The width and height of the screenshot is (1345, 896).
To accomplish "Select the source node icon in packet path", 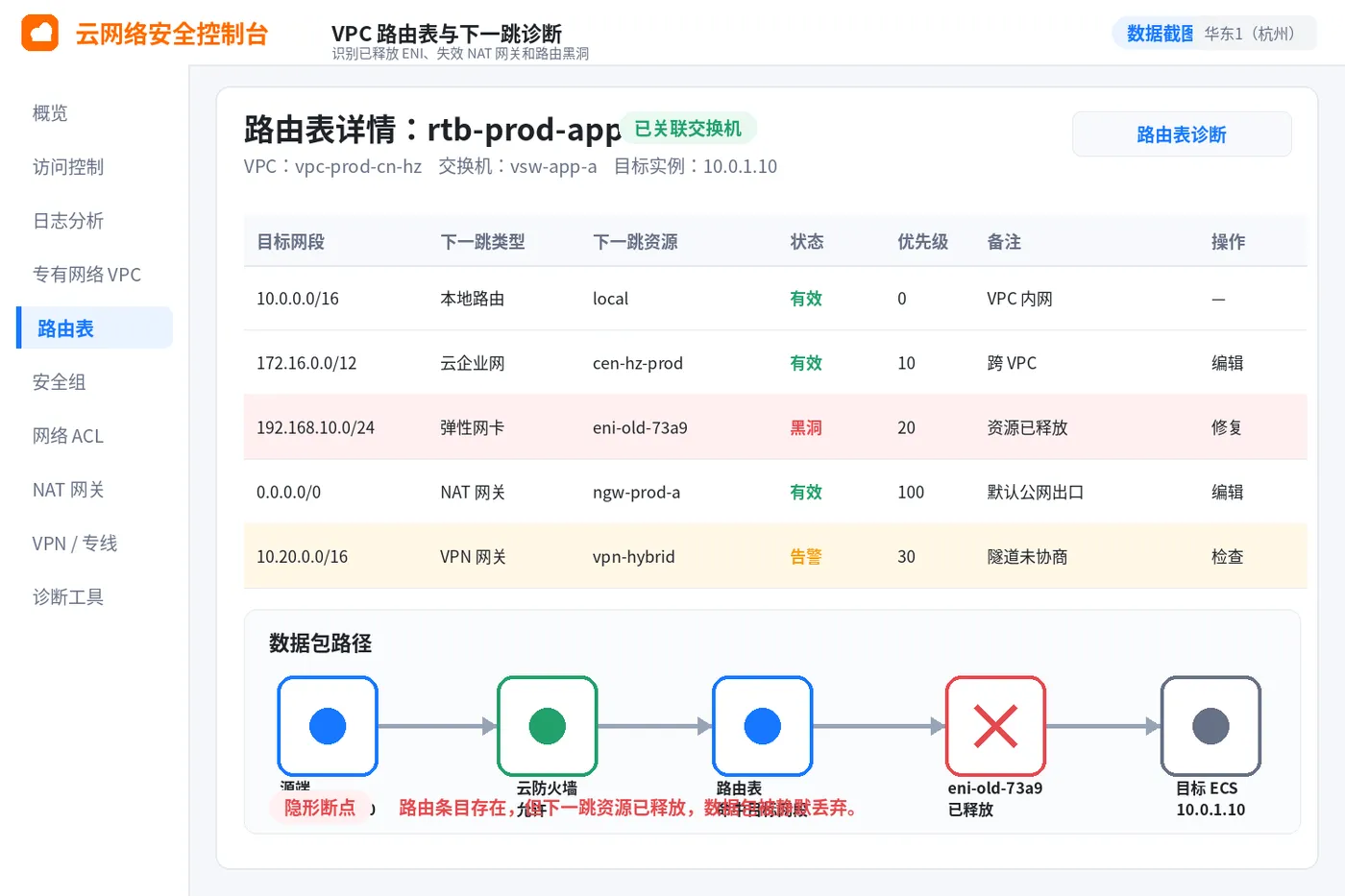I will tap(328, 726).
